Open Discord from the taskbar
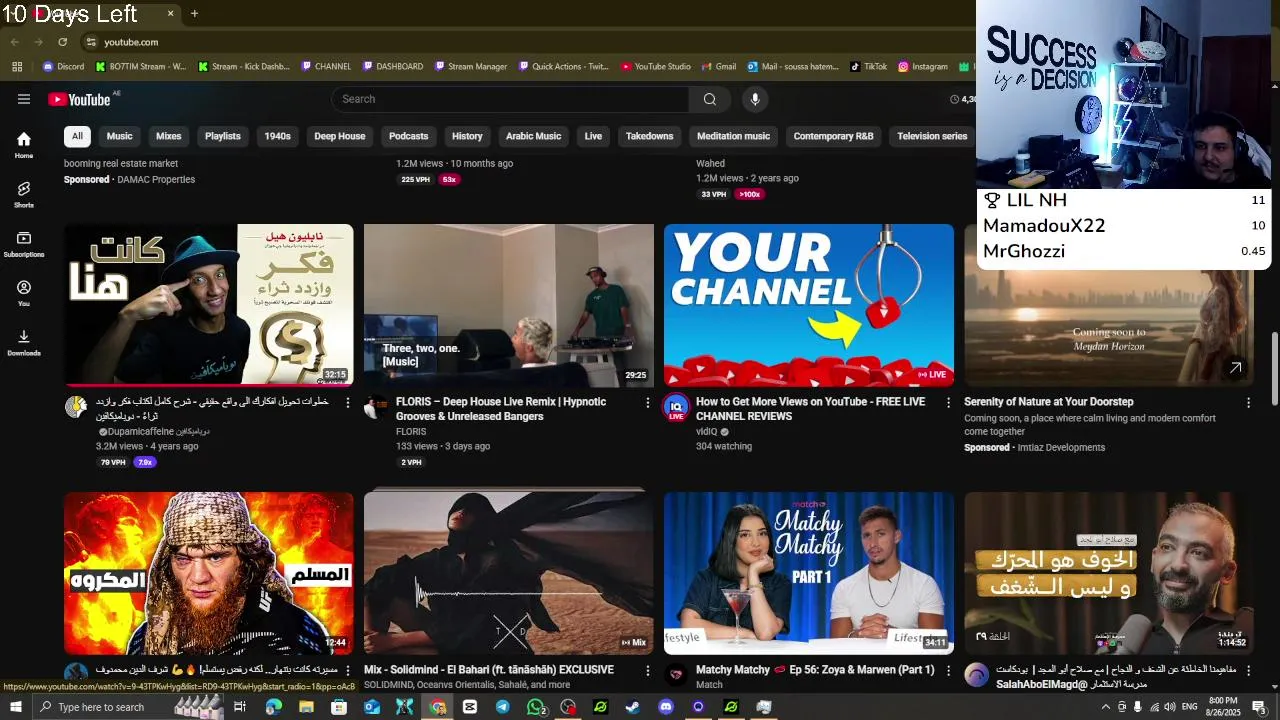The width and height of the screenshot is (1280, 720). (666, 707)
